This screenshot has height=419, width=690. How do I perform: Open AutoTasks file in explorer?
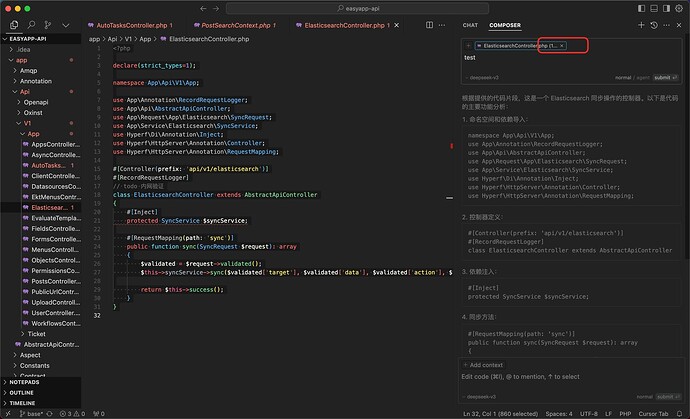pos(40,165)
